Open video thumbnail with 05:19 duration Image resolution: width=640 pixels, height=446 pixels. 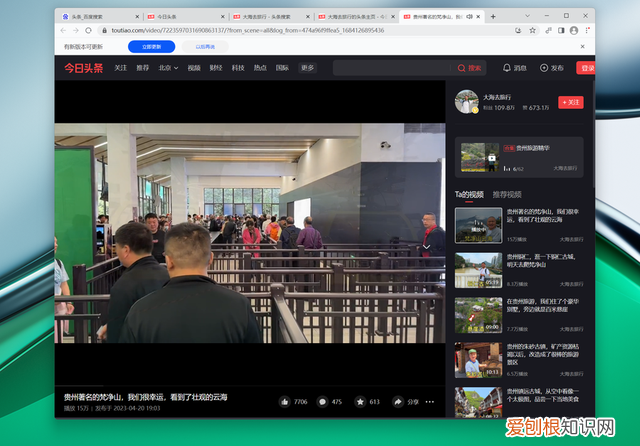tap(478, 270)
